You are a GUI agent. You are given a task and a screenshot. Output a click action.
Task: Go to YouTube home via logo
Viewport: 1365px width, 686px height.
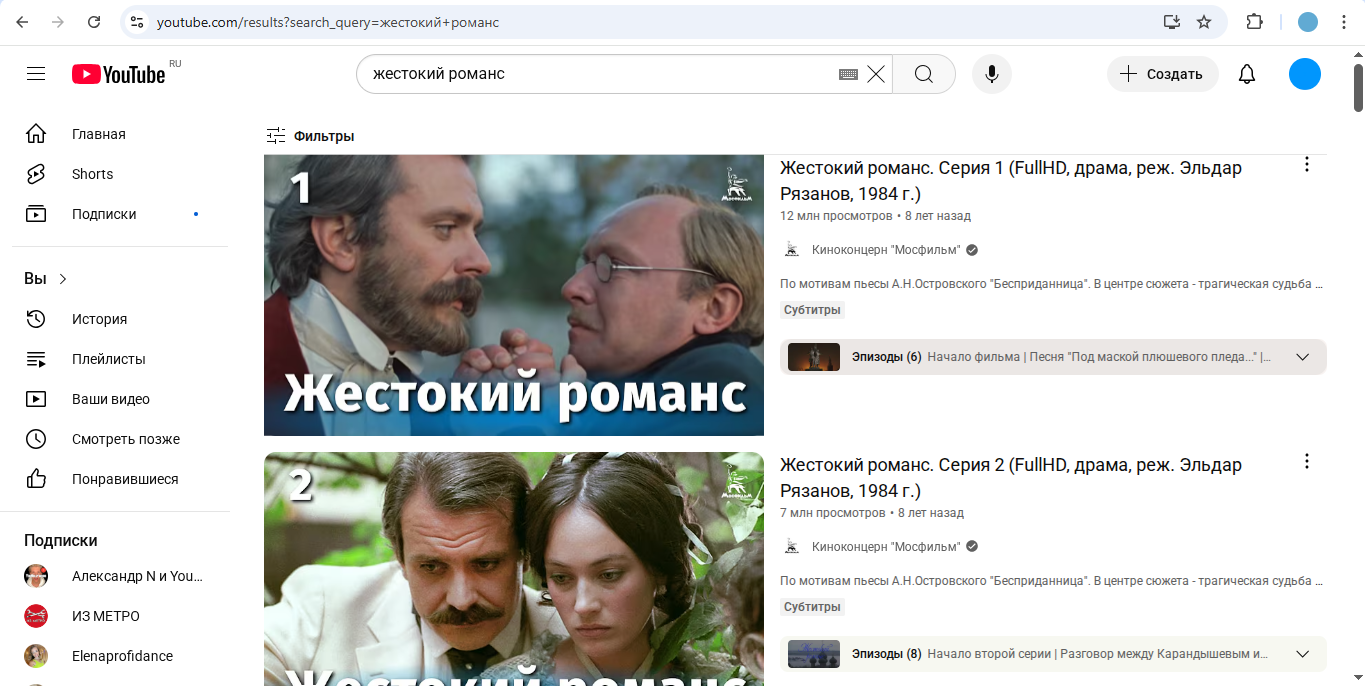pos(119,74)
